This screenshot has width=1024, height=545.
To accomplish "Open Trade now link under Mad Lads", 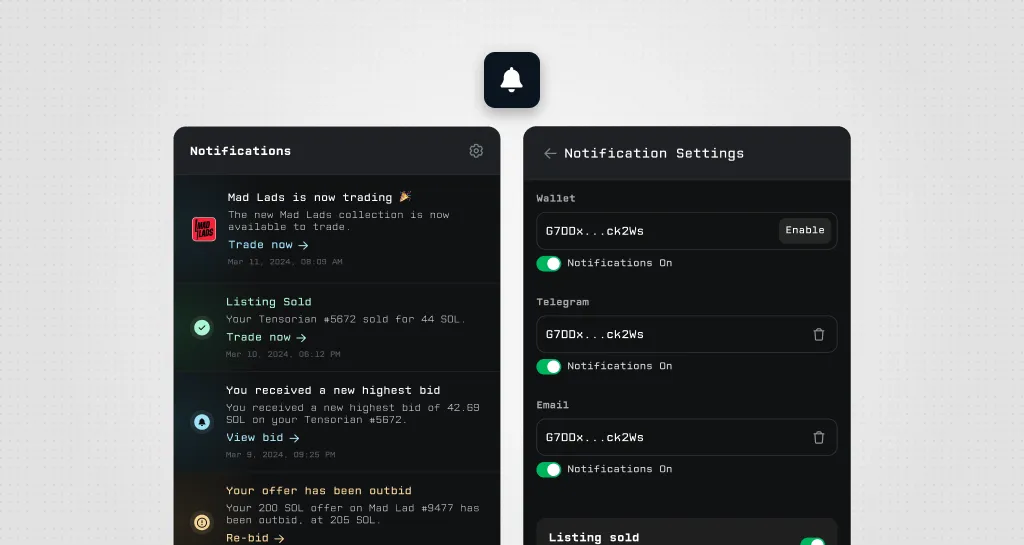I will pos(268,245).
